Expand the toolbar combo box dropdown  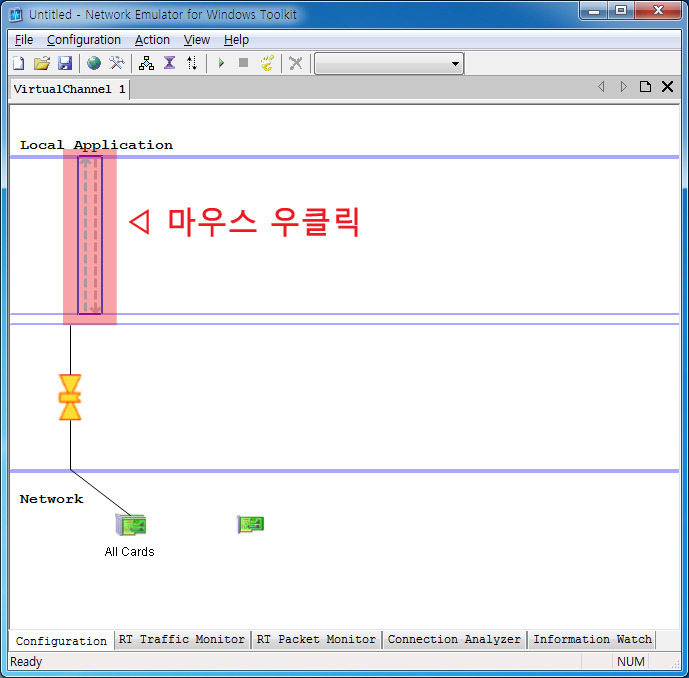tap(455, 64)
